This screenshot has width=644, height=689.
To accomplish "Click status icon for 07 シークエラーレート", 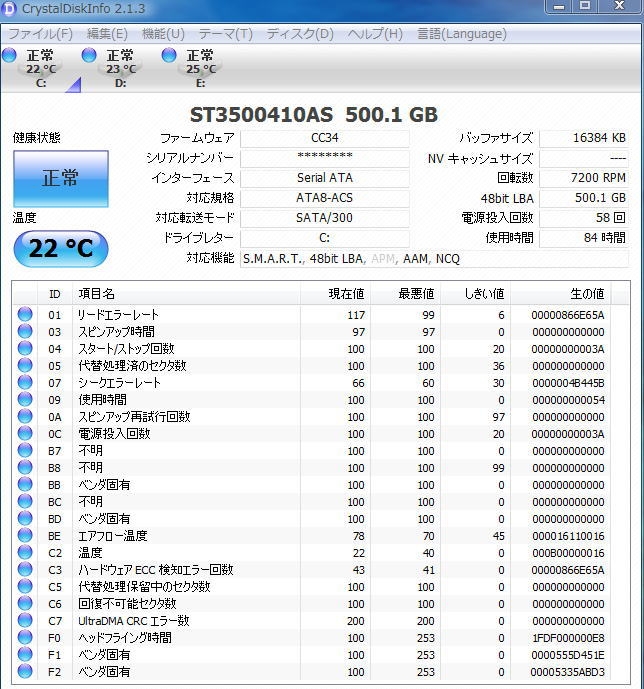I will pos(25,382).
